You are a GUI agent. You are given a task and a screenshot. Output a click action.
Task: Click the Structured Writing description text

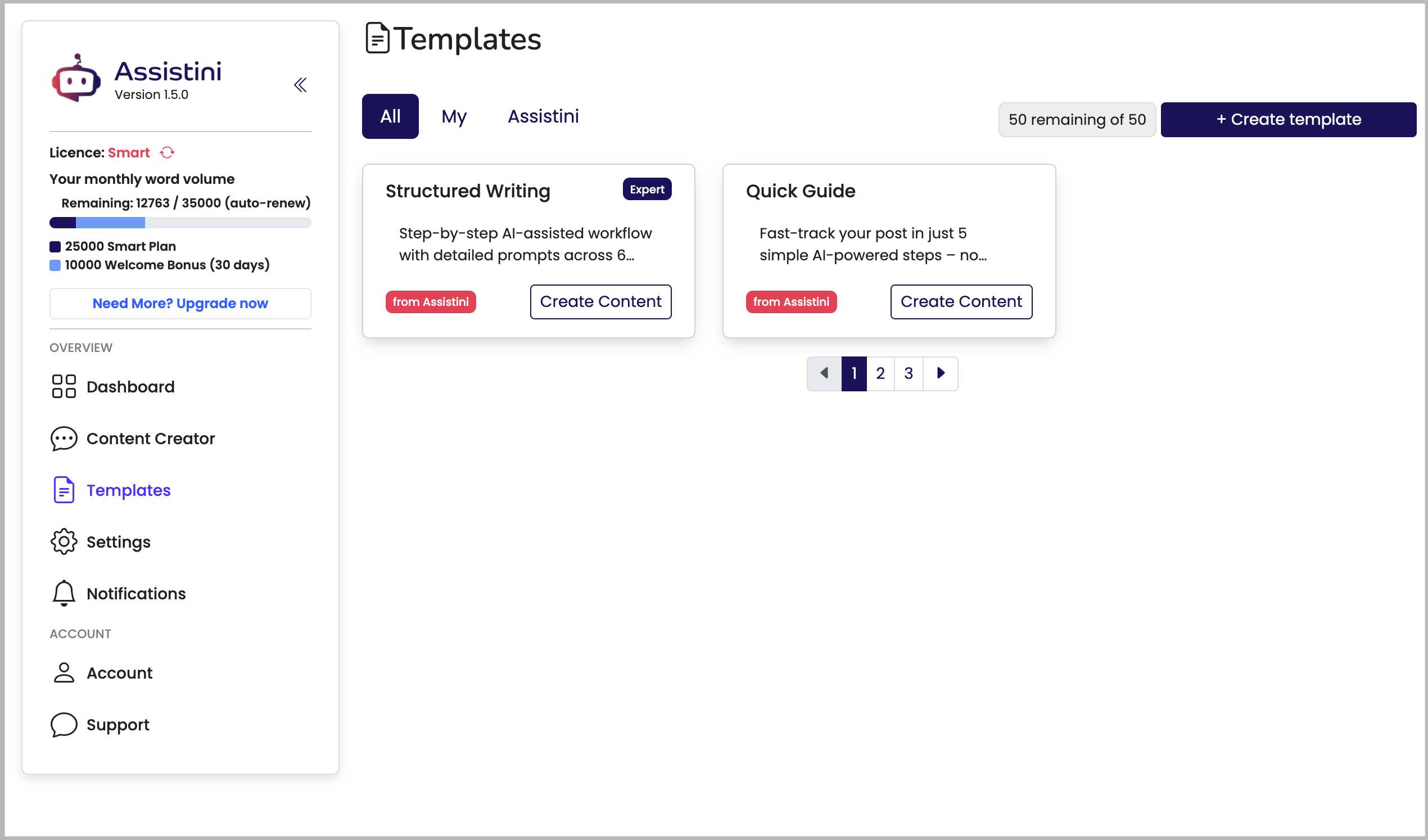525,244
